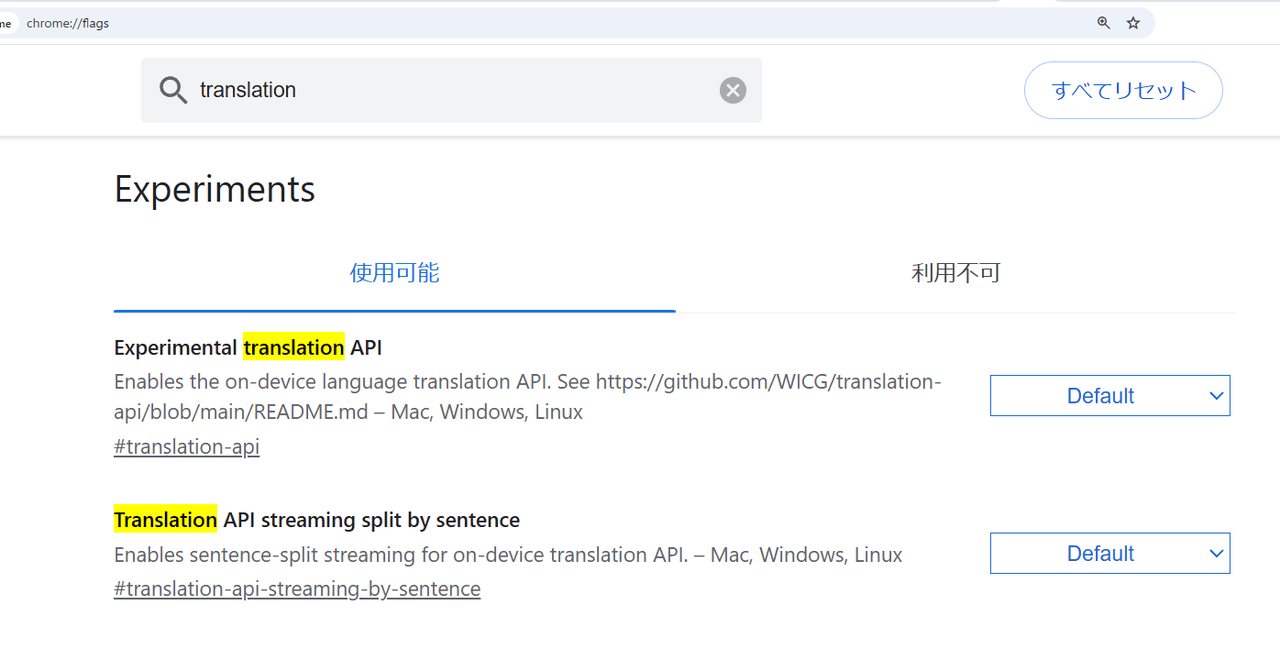The width and height of the screenshot is (1280, 671).
Task: Click the browser tab at the top-left
Action: tap(8, 22)
